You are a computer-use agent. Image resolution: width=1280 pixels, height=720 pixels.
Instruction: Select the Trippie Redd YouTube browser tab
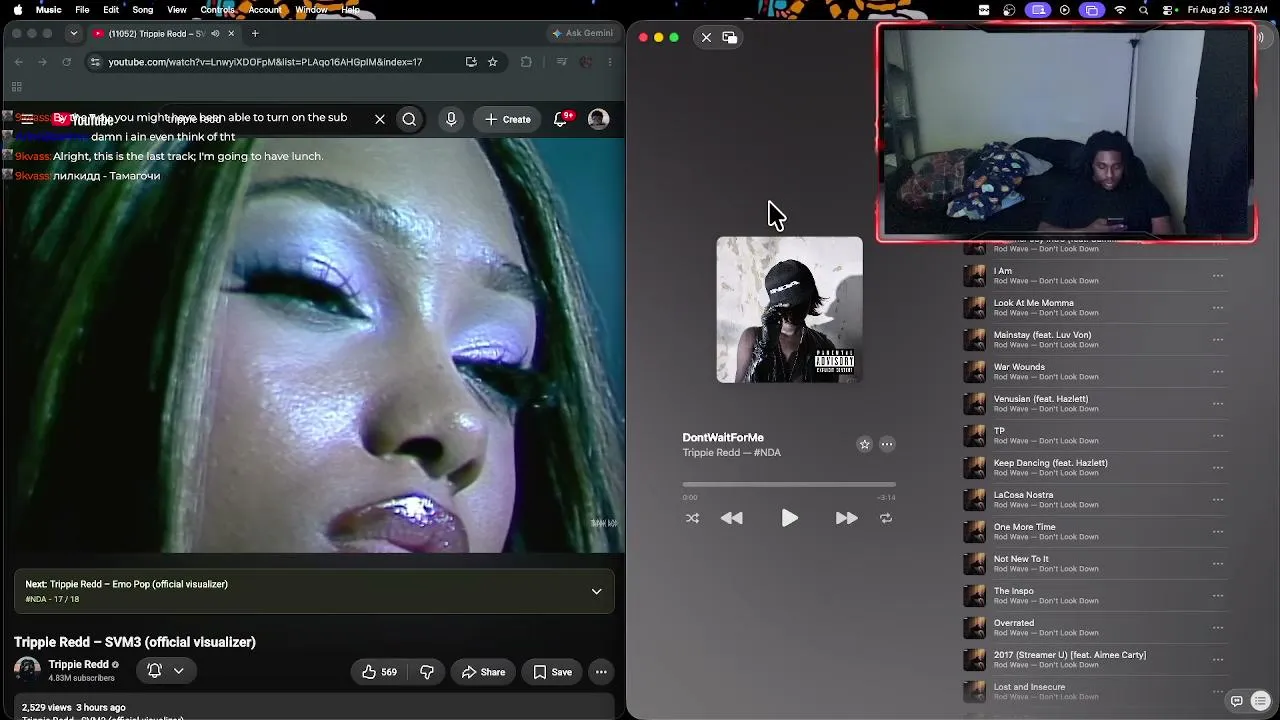(165, 34)
